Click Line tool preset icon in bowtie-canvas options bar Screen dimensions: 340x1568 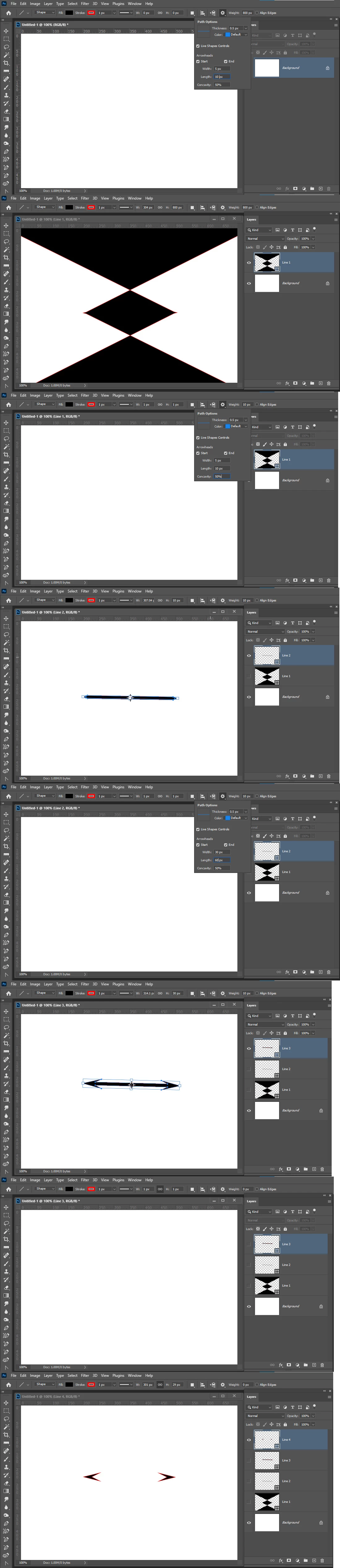(x=22, y=208)
